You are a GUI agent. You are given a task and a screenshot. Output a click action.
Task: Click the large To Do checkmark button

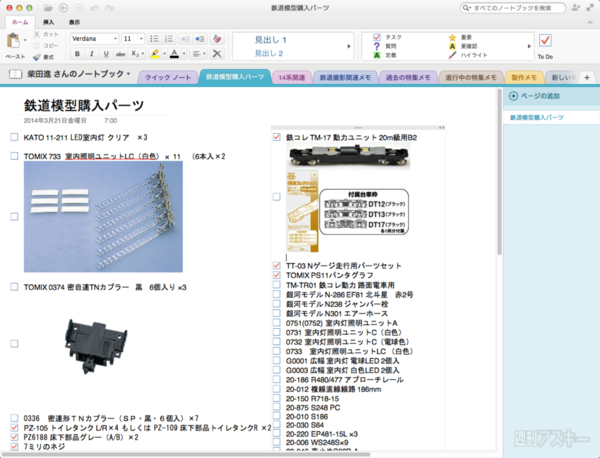tap(545, 40)
